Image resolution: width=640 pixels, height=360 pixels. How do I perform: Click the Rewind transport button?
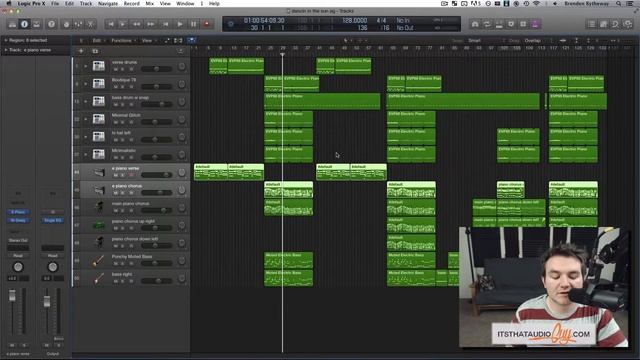click(x=137, y=24)
